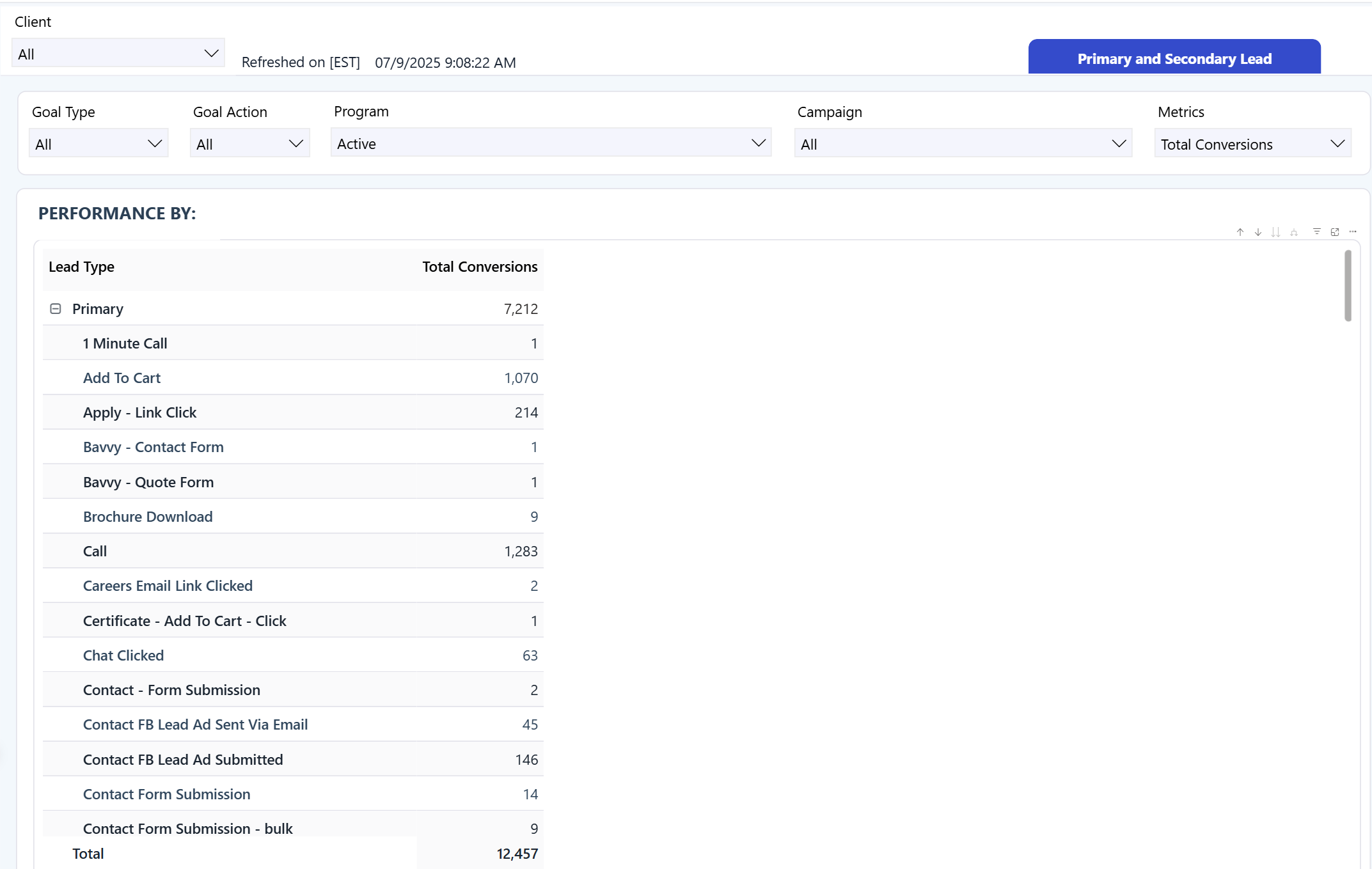Open the Goal Action dropdown

pyautogui.click(x=249, y=144)
